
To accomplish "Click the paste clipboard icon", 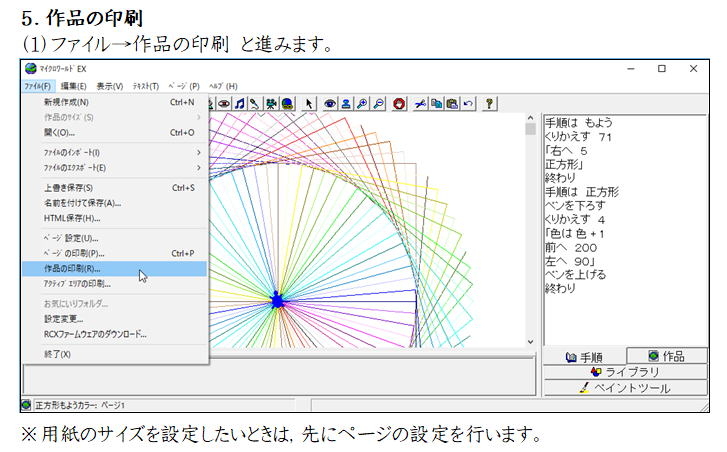I will coord(452,104).
